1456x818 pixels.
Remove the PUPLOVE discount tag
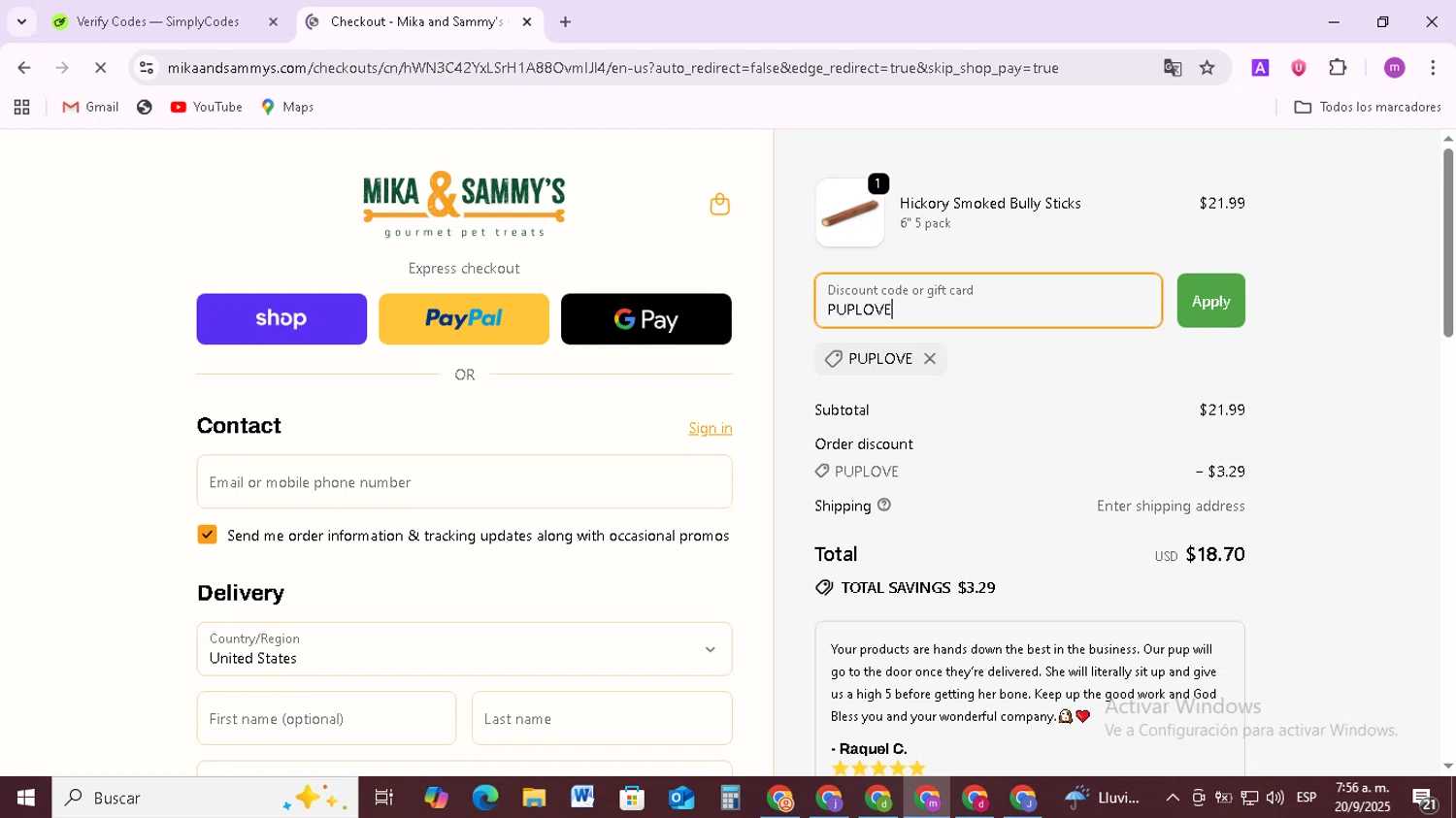[930, 359]
